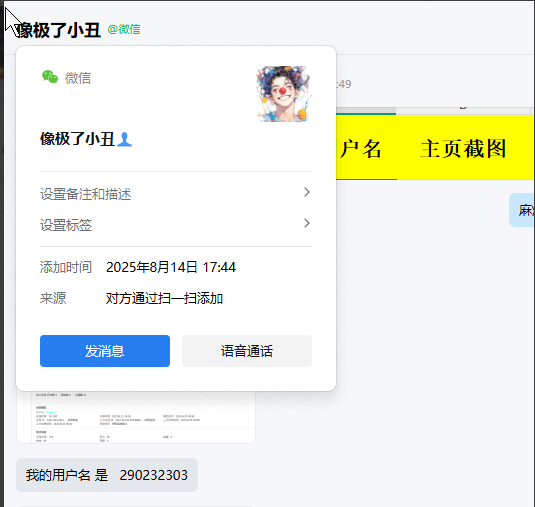Click the green WeChat logo icon
The image size is (535, 507).
pos(50,77)
